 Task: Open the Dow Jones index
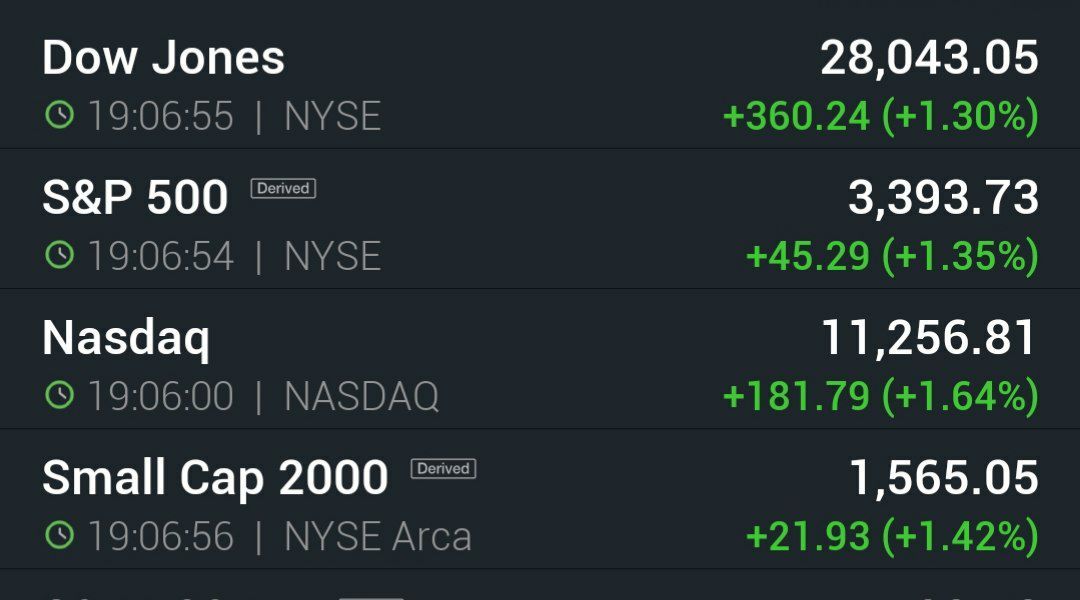click(x=540, y=79)
